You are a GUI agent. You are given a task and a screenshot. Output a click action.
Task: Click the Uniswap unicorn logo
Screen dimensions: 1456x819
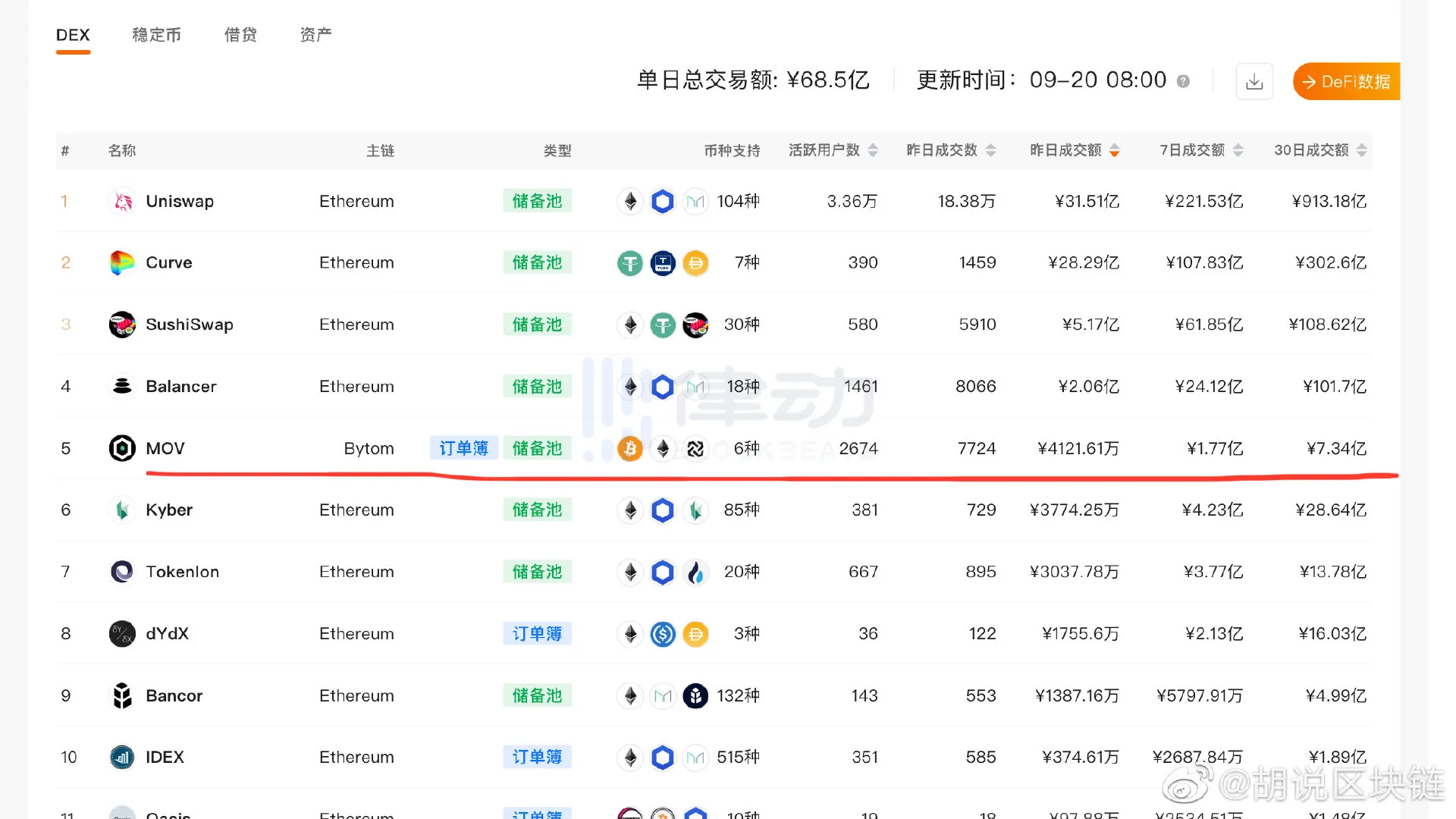122,202
